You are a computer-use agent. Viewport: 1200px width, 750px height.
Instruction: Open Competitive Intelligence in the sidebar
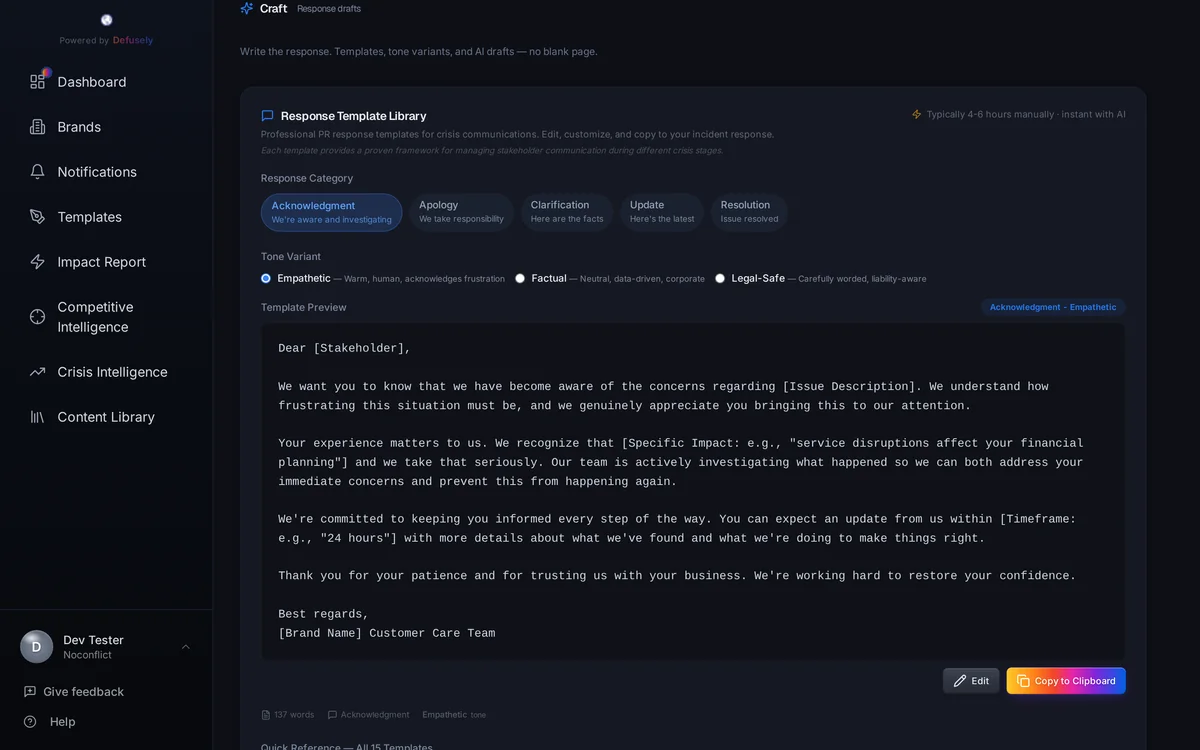[97, 316]
